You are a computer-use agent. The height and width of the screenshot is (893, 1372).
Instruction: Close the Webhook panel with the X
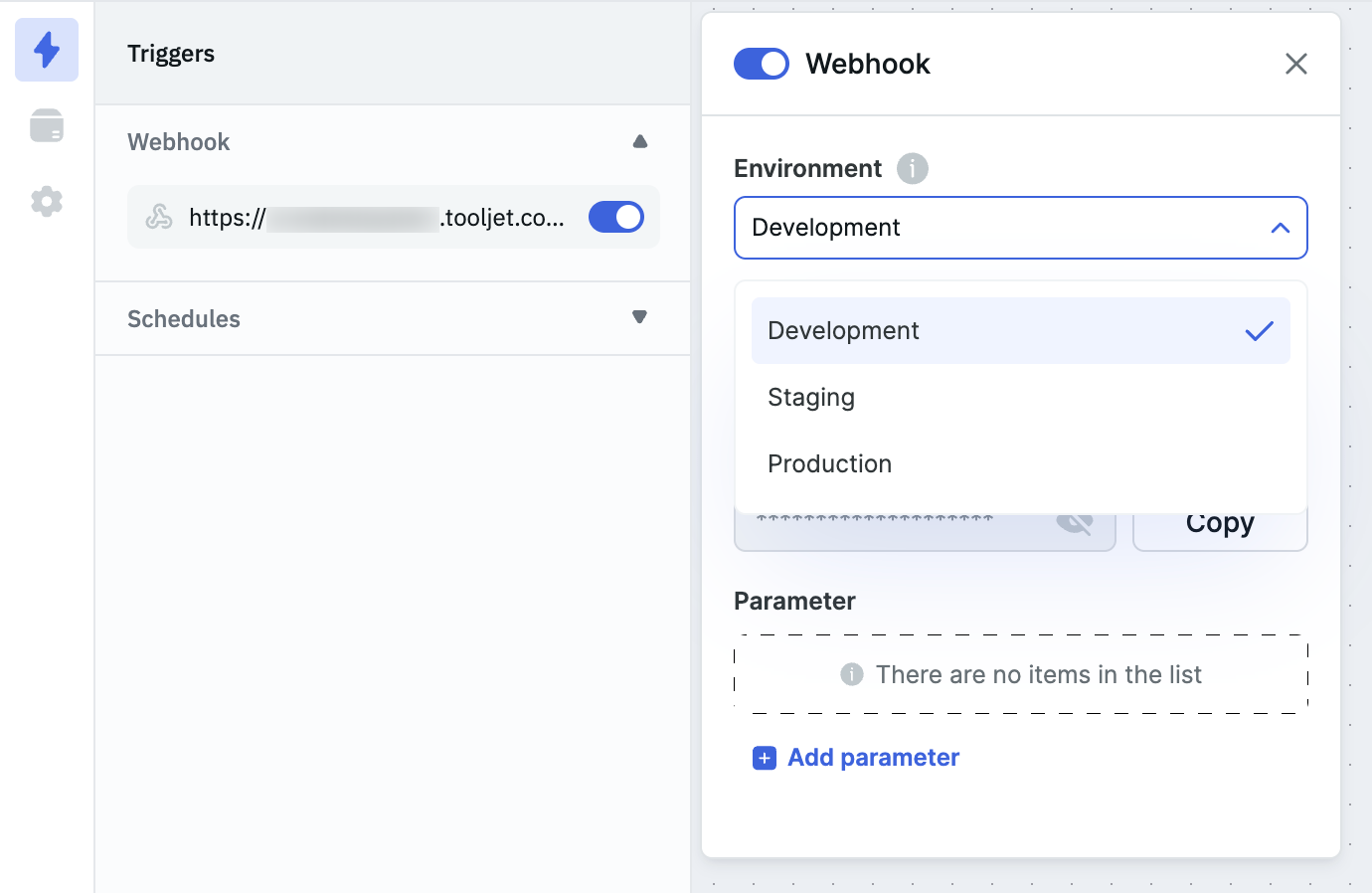1295,64
